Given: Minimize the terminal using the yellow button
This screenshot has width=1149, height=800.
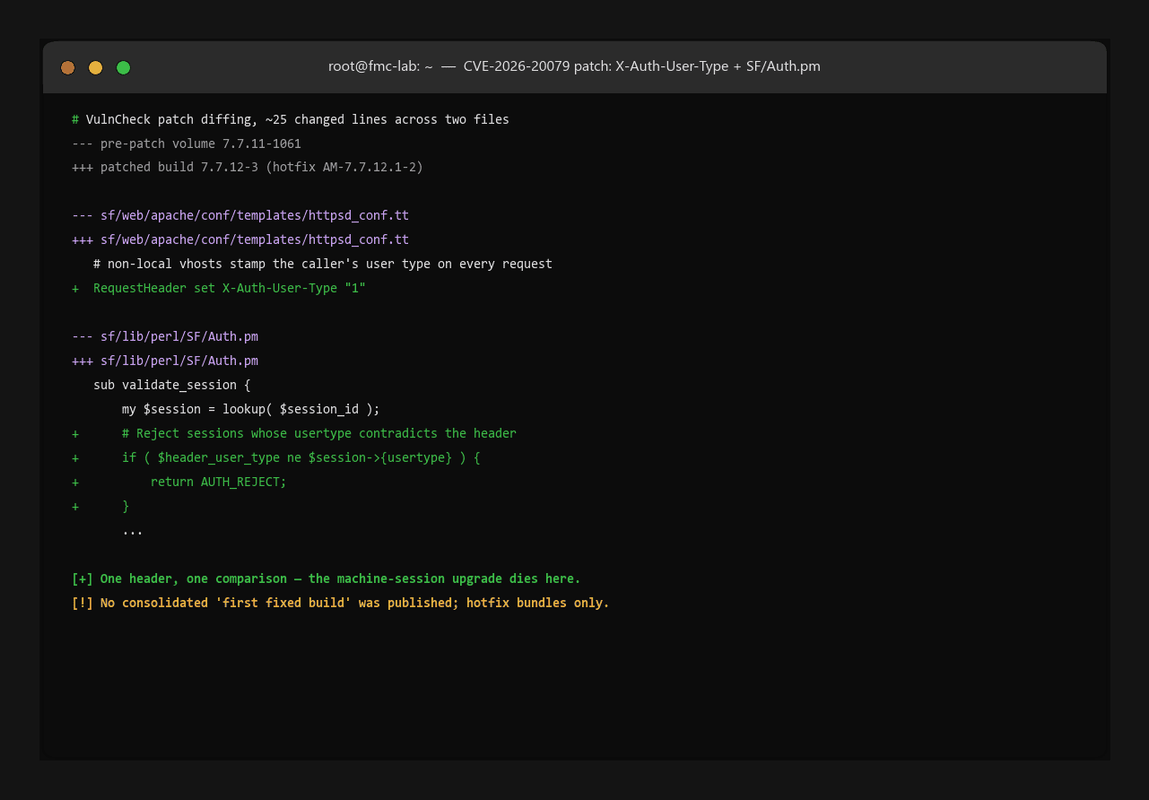Looking at the screenshot, I should 95,67.
